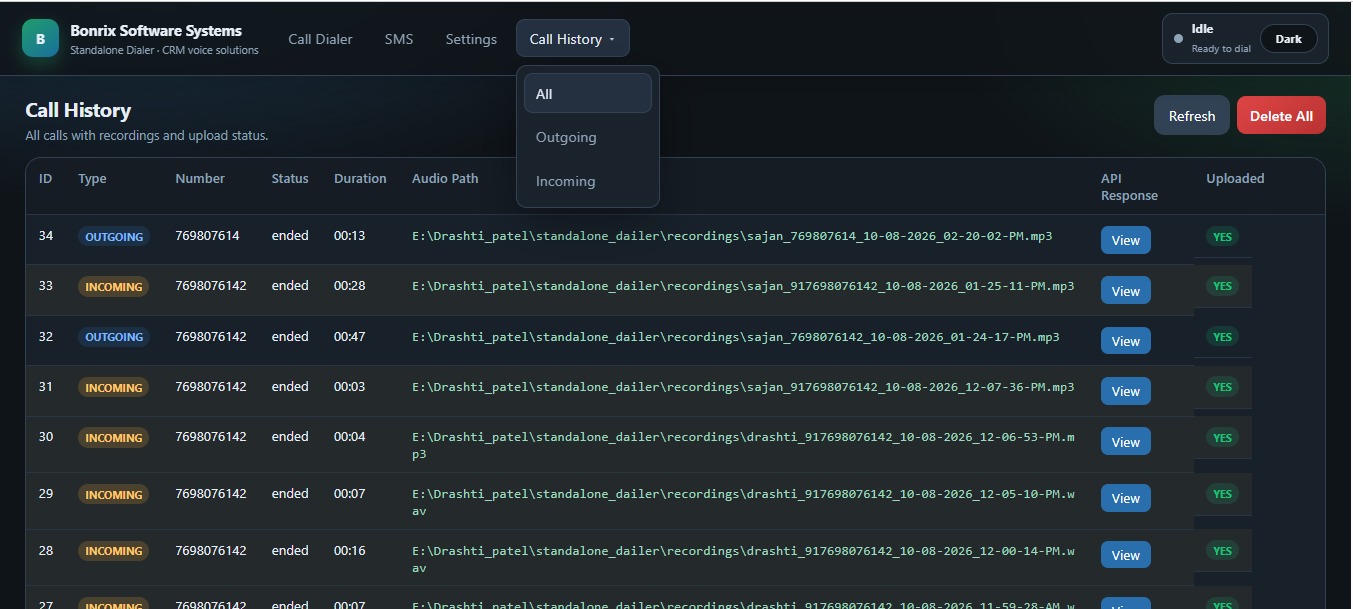Click the INCOMING badge in row 28
This screenshot has height=609, width=1353.
[114, 551]
